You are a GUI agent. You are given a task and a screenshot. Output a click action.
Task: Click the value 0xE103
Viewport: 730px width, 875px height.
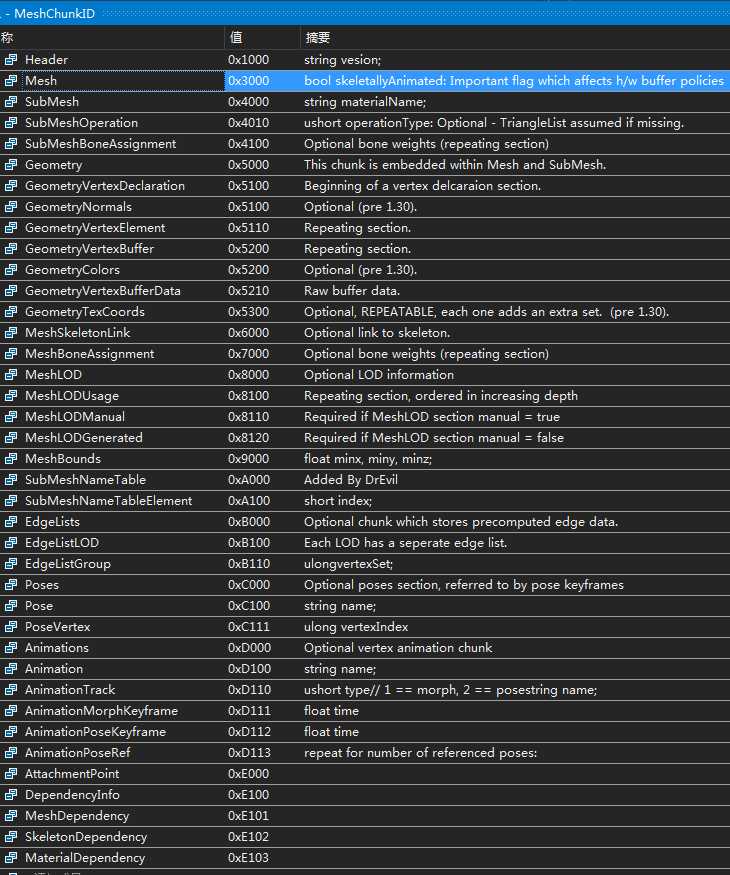[x=248, y=858]
